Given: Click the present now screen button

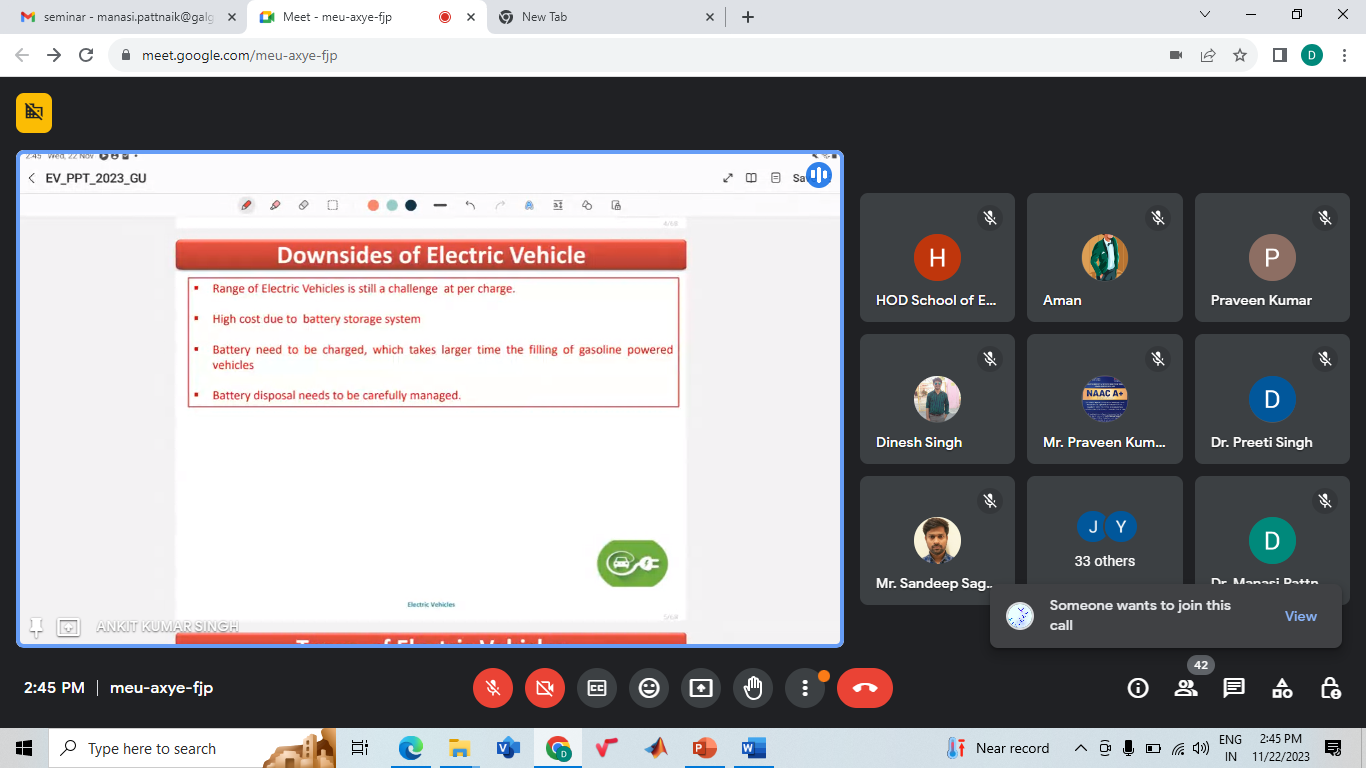Looking at the screenshot, I should point(701,688).
